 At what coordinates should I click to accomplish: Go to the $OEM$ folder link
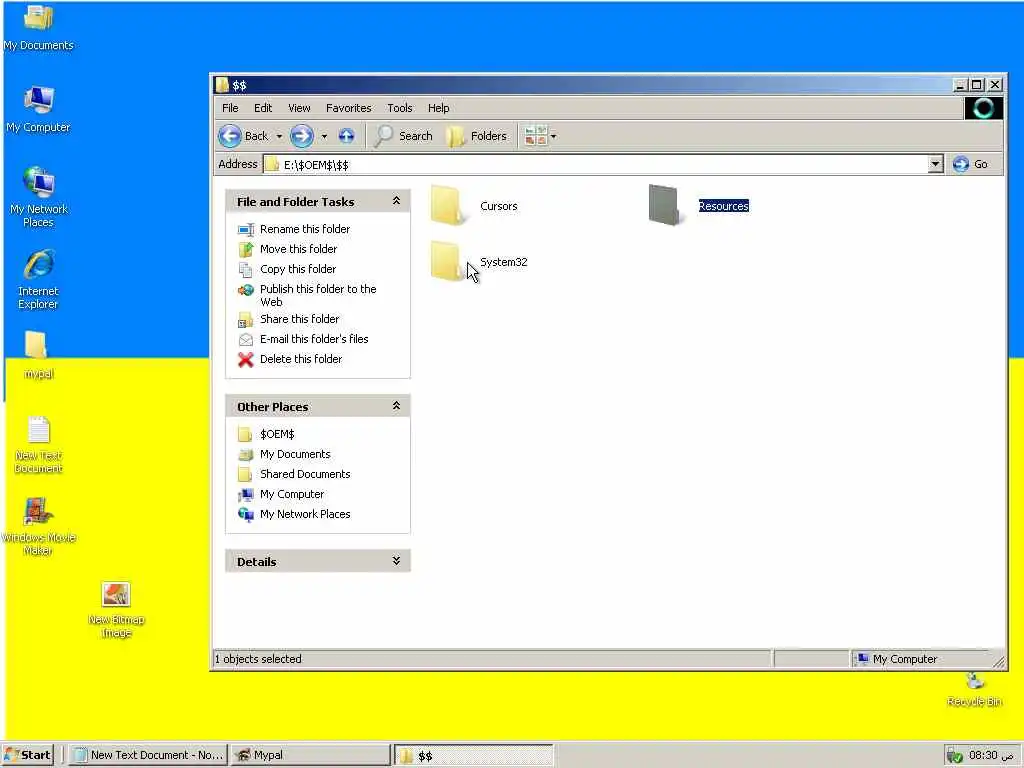277,434
